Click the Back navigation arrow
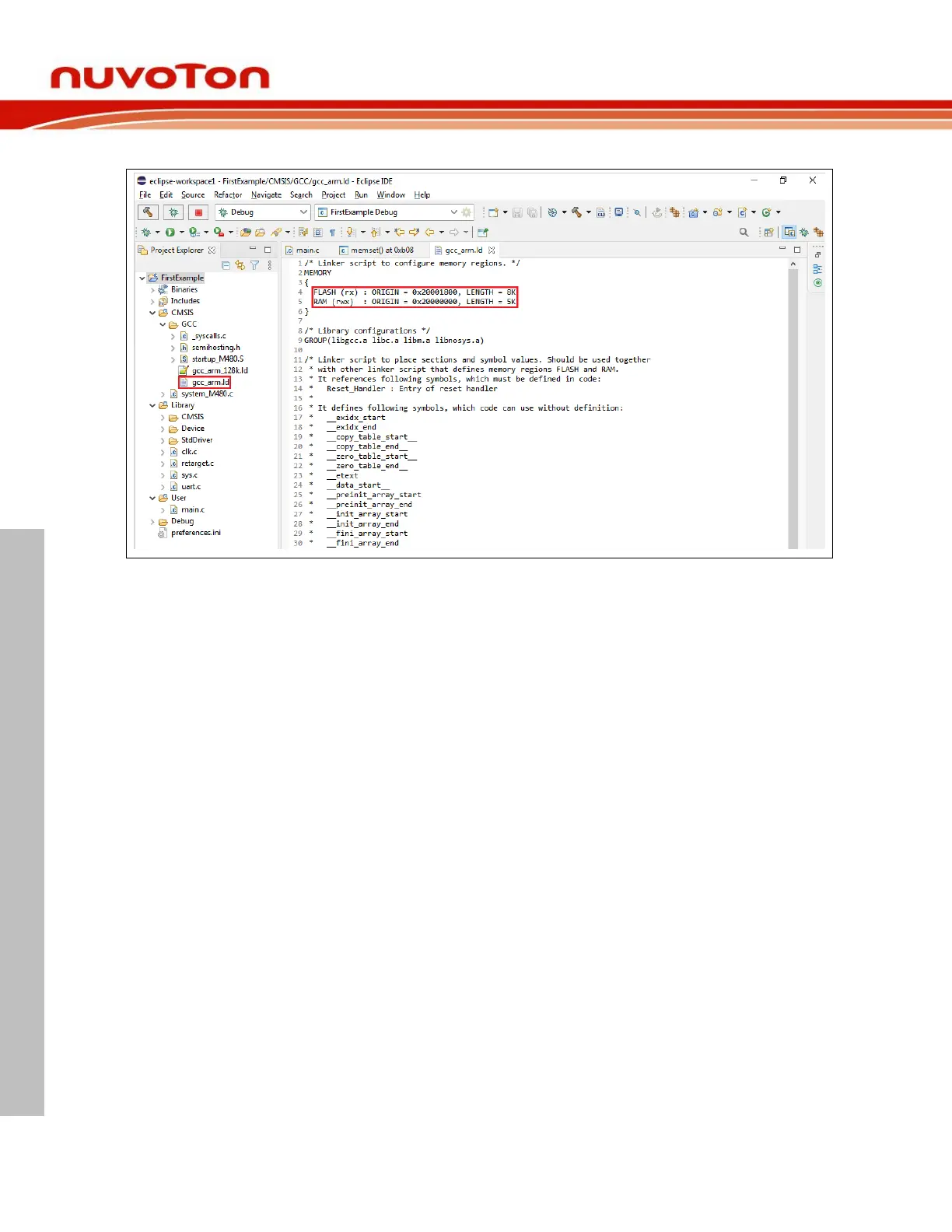The height and width of the screenshot is (1232, 952). (429, 232)
